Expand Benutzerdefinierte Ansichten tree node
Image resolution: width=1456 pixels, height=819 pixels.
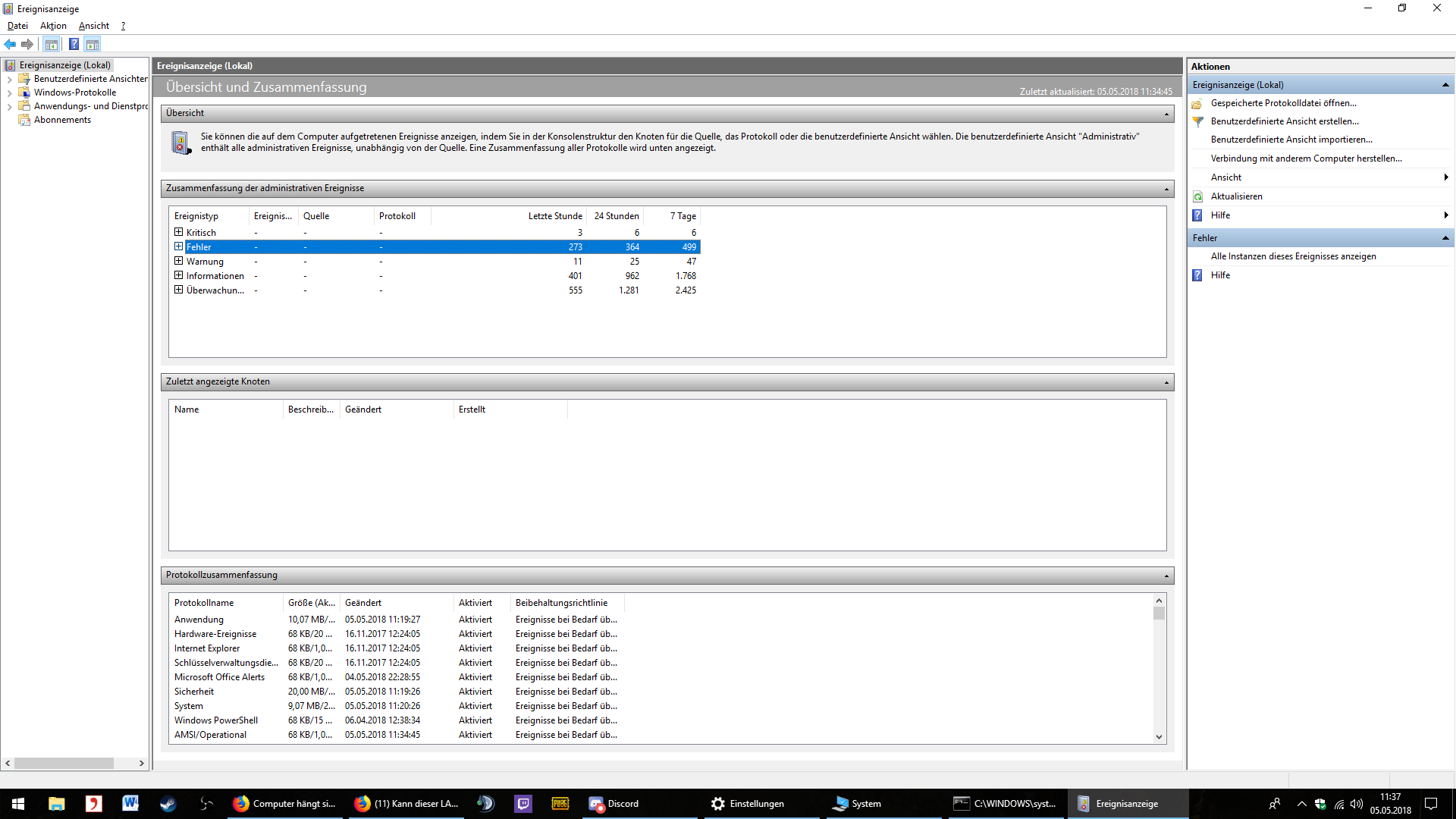[x=9, y=79]
